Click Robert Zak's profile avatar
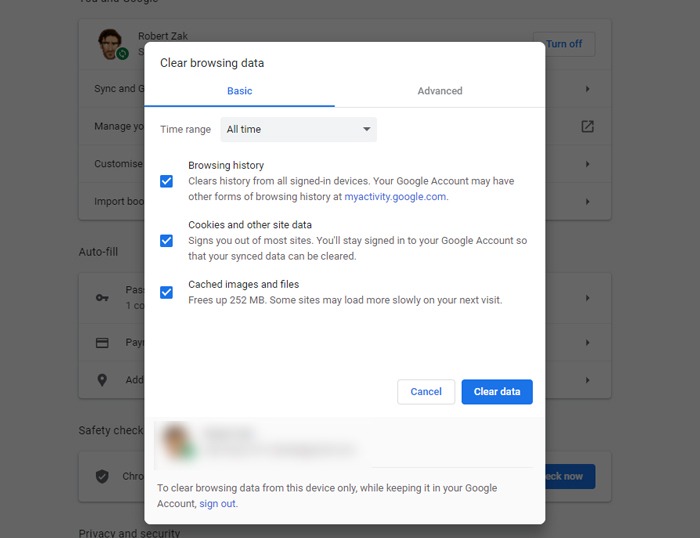700x538 pixels. pyautogui.click(x=111, y=45)
